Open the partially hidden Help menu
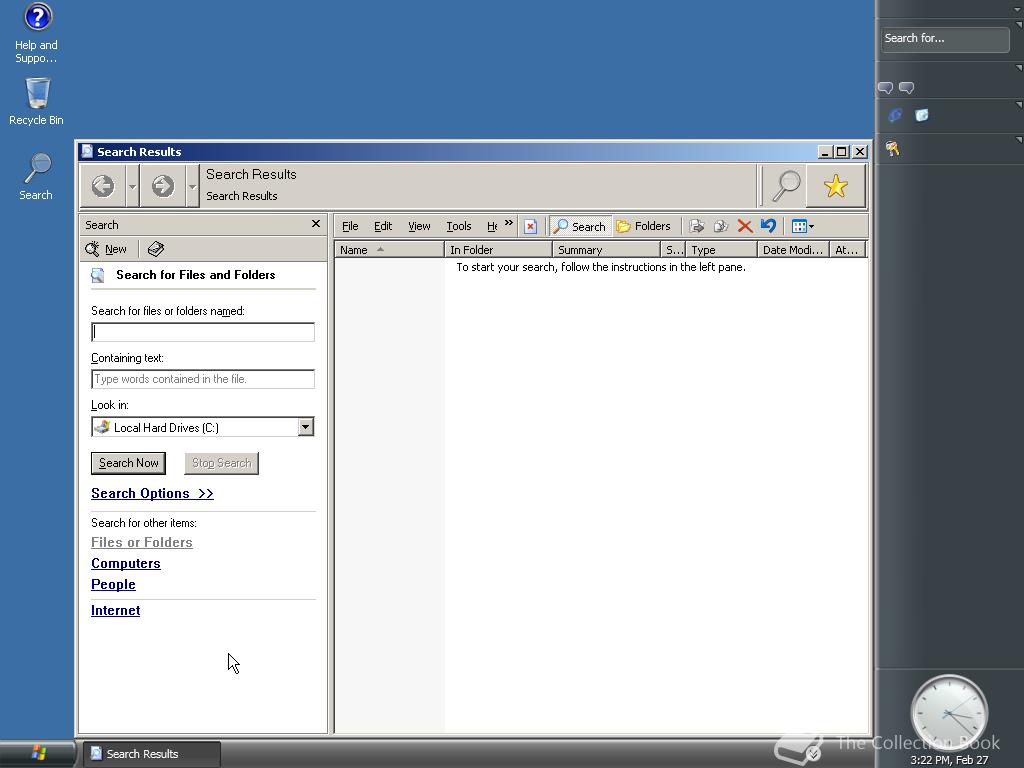Viewport: 1024px width, 768px height. 492,226
